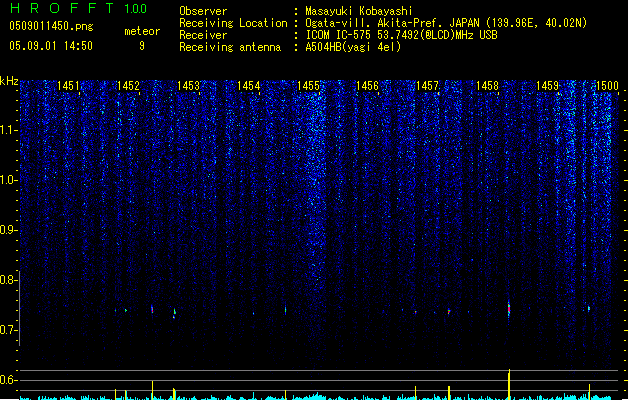Click the 1.1 kHz axis label
Screen dimensions: 629x400
pos(9,130)
